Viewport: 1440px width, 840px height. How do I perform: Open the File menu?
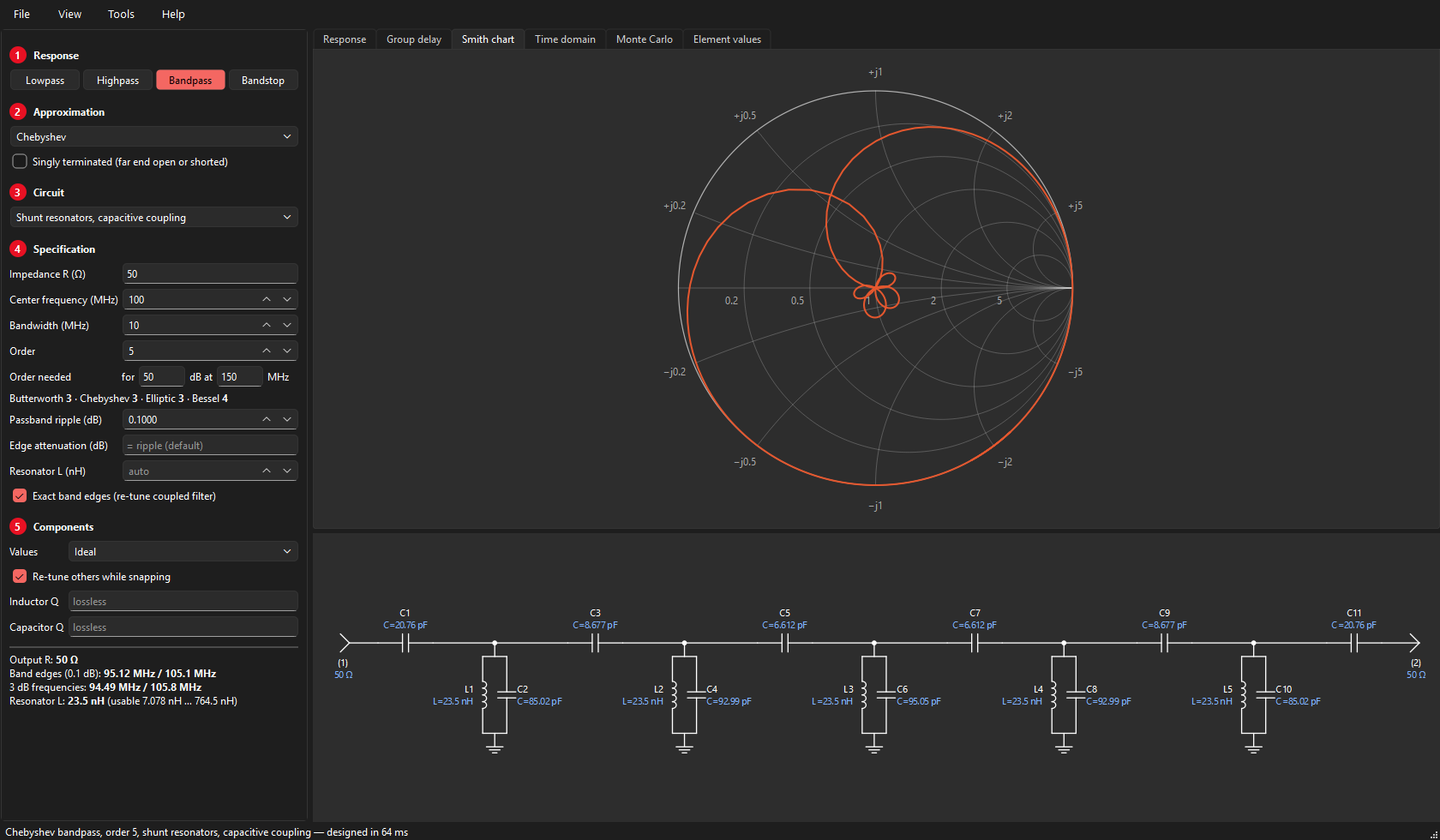(x=22, y=14)
